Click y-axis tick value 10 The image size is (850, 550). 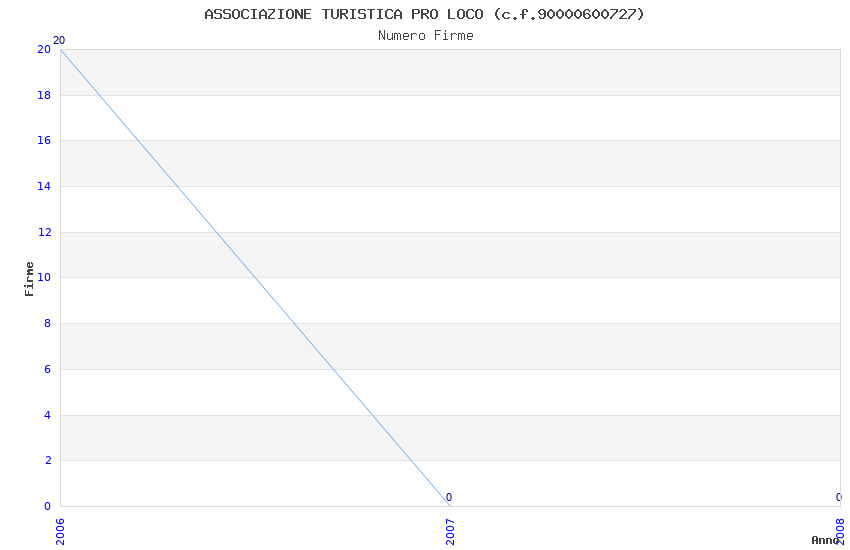pos(44,277)
